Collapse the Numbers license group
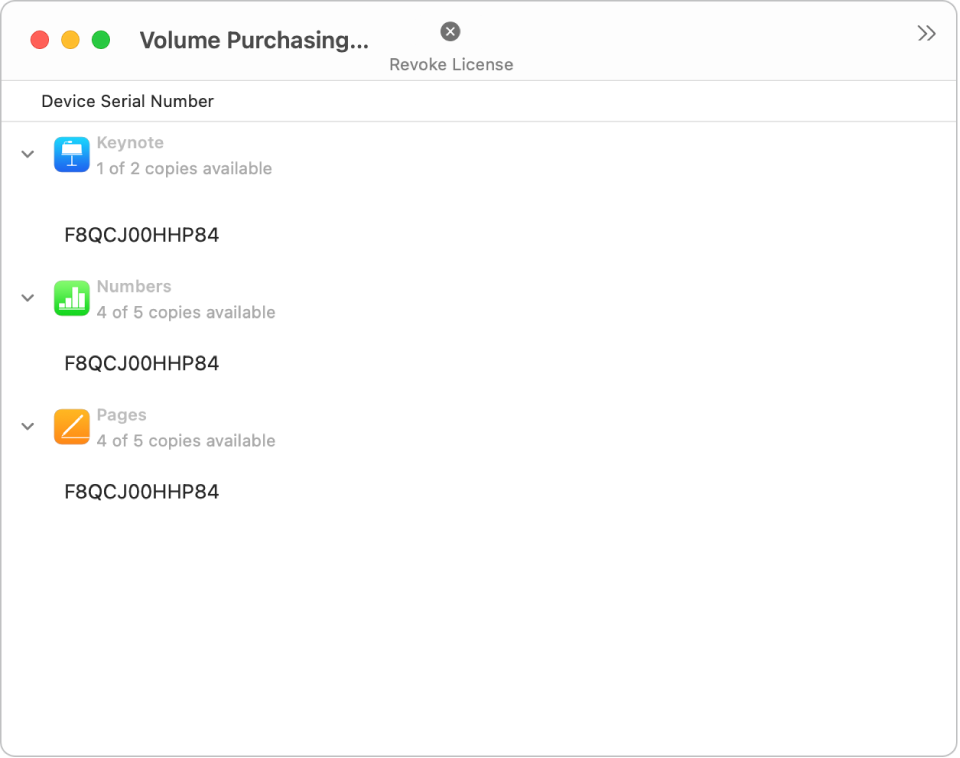The image size is (960, 758). tap(27, 298)
